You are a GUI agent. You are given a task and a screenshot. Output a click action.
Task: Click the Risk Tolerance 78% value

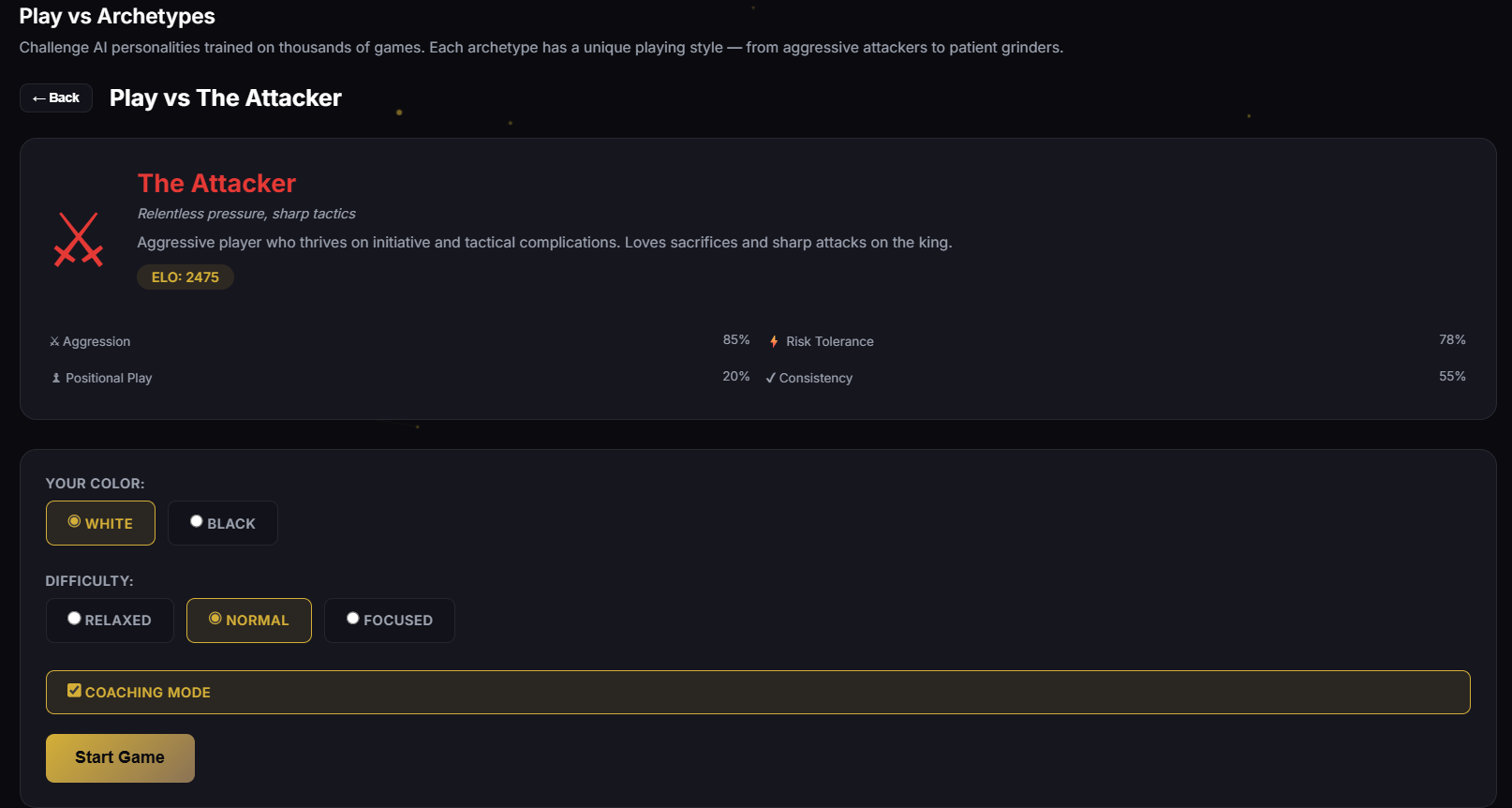pos(1452,339)
